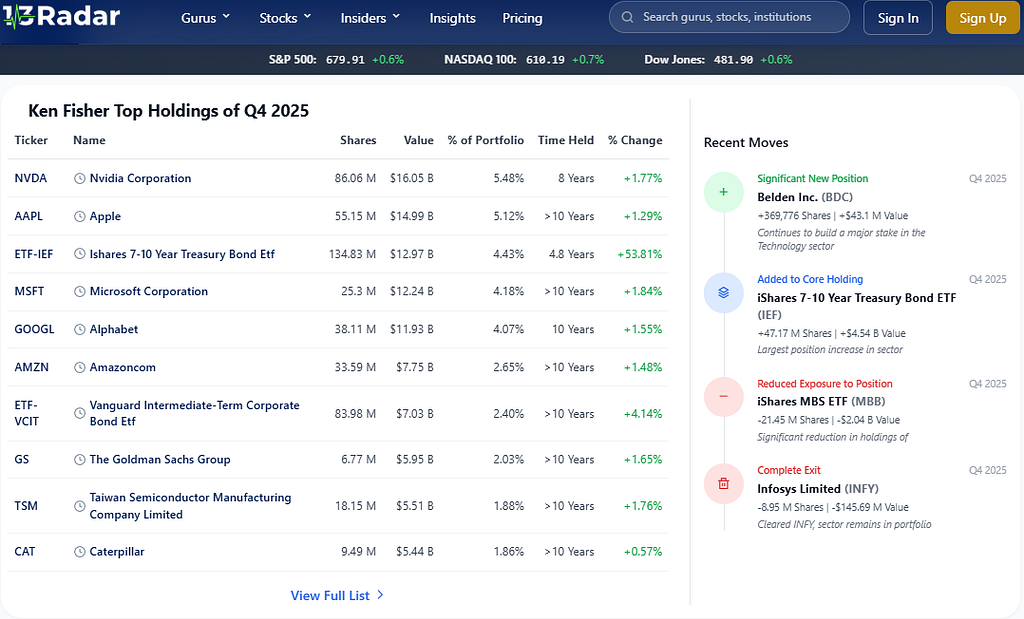Open the AAPL ticker link

[x=29, y=216]
